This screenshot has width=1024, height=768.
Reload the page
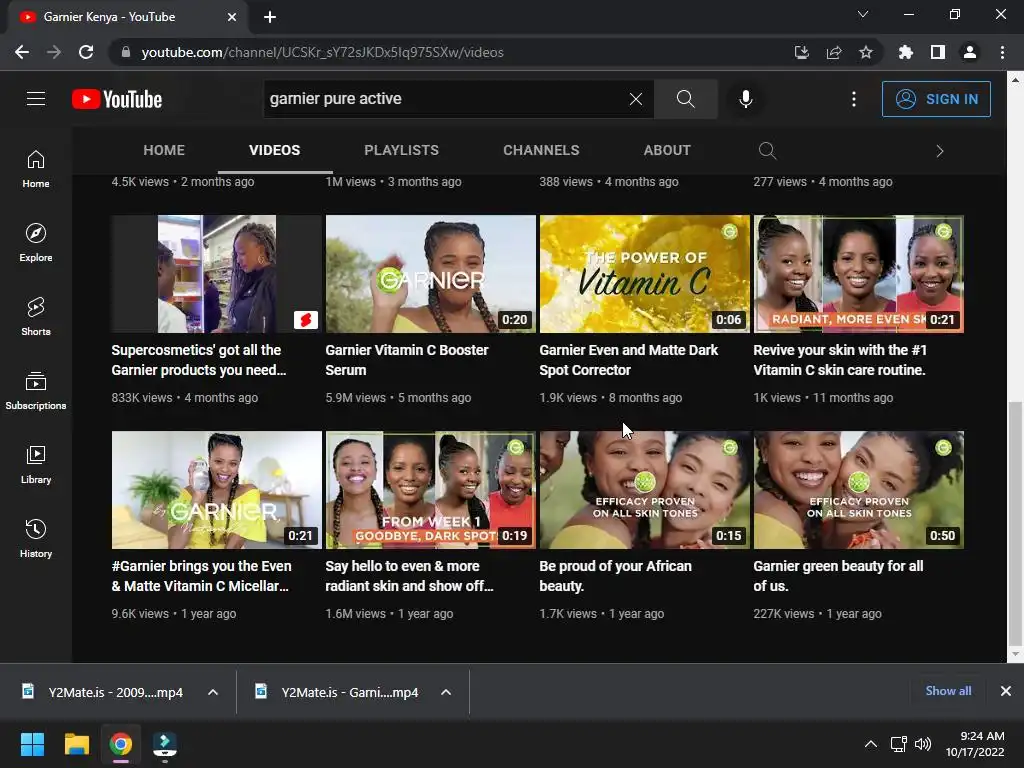[x=86, y=52]
